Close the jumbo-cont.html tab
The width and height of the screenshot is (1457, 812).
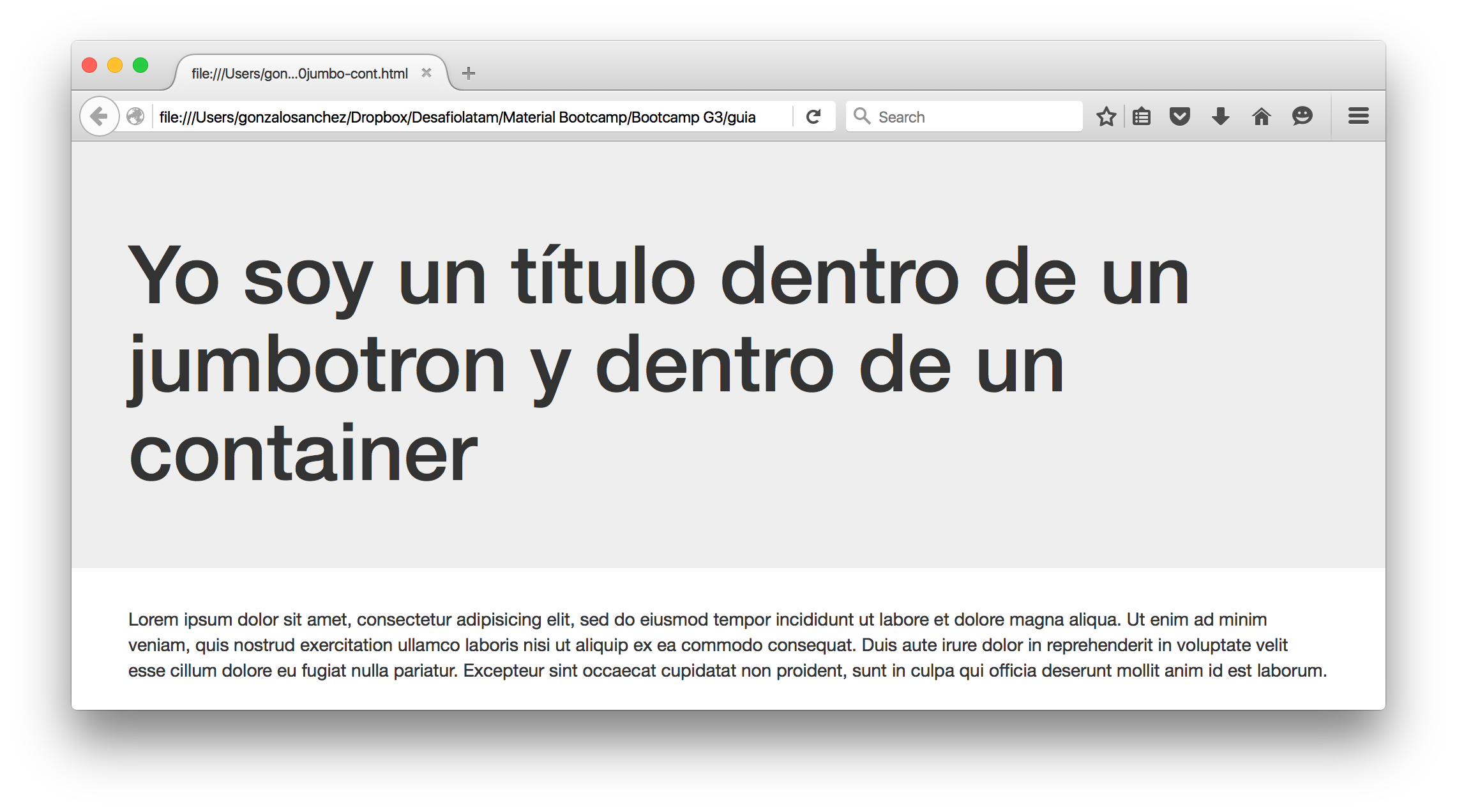point(427,73)
